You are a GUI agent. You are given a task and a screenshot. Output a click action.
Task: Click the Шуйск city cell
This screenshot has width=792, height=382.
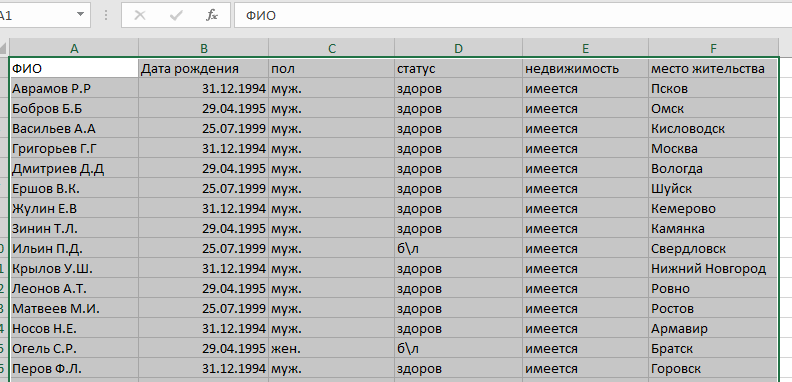(x=713, y=188)
